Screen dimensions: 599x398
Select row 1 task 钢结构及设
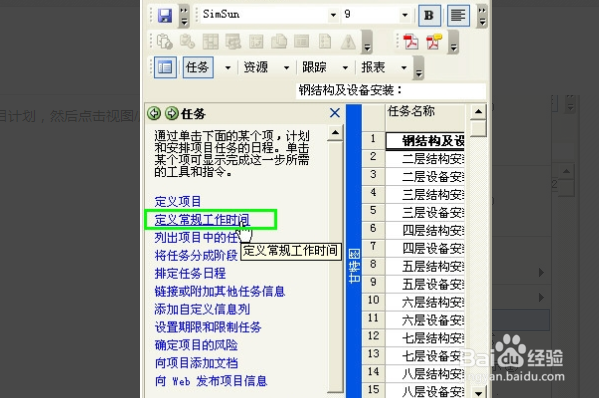(425, 141)
